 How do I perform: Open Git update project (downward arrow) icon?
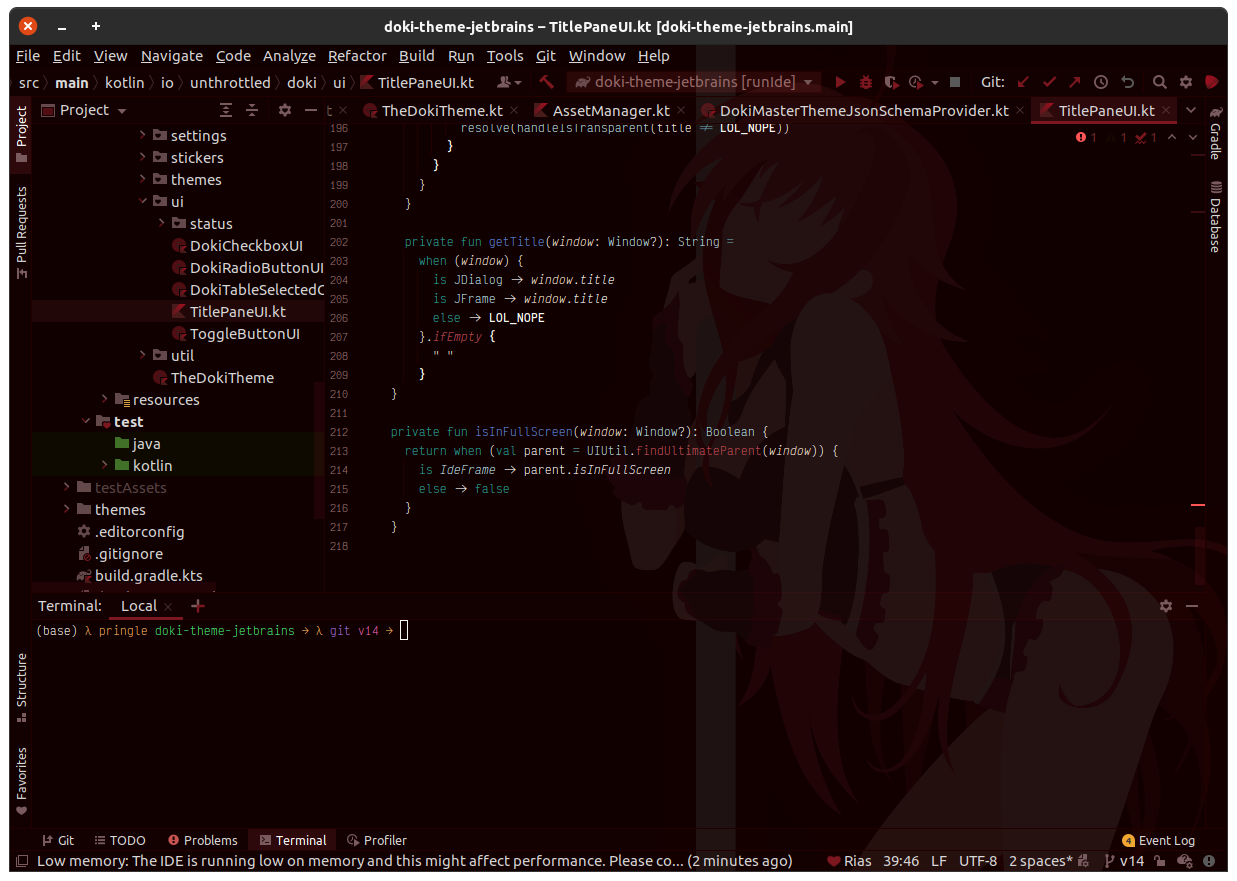click(x=1021, y=82)
